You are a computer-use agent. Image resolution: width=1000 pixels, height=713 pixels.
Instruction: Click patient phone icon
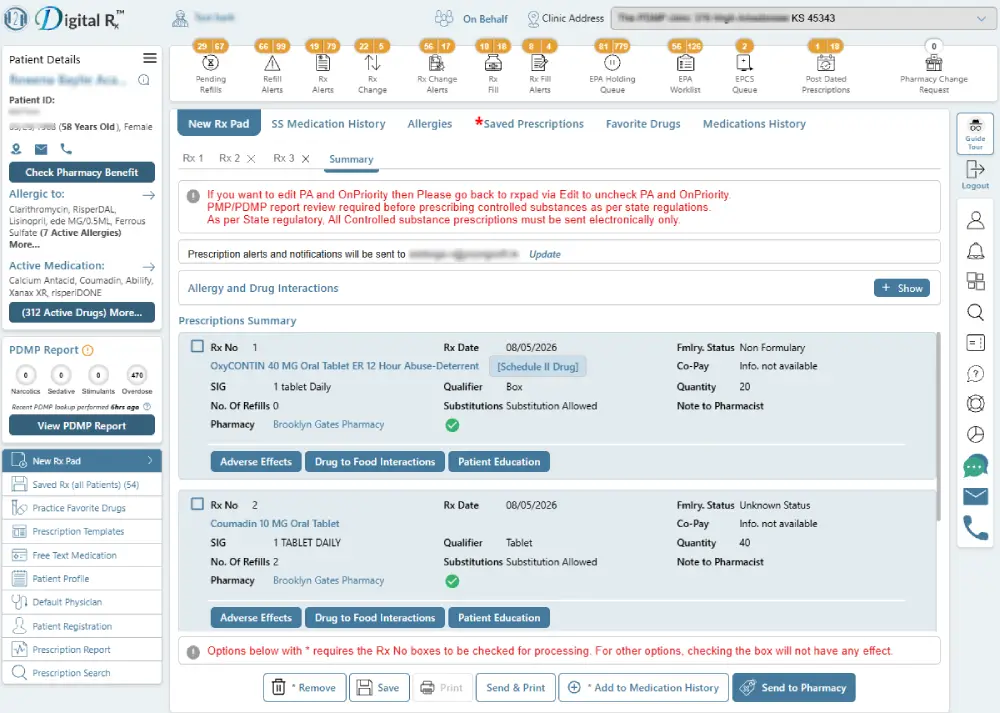pyautogui.click(x=66, y=149)
